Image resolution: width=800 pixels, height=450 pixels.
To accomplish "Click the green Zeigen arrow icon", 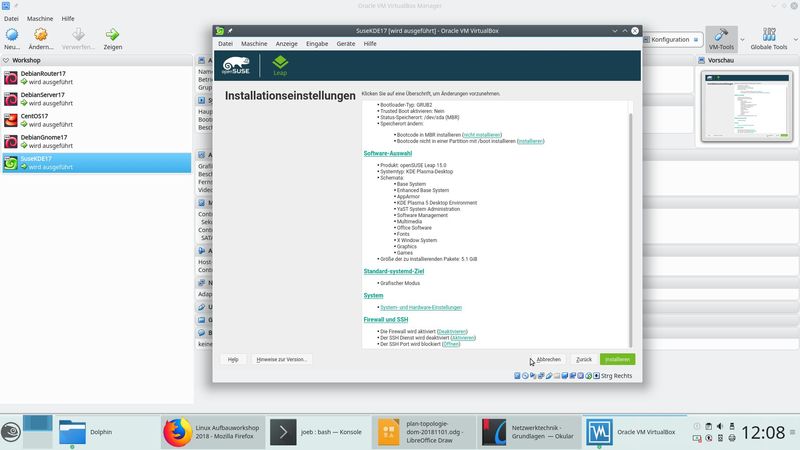I will (112, 35).
